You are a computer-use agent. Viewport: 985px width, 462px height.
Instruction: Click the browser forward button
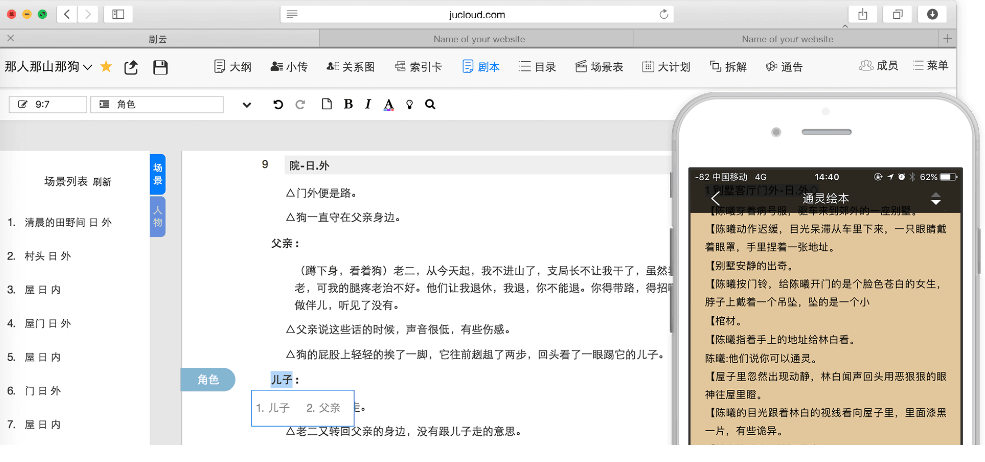click(x=88, y=14)
